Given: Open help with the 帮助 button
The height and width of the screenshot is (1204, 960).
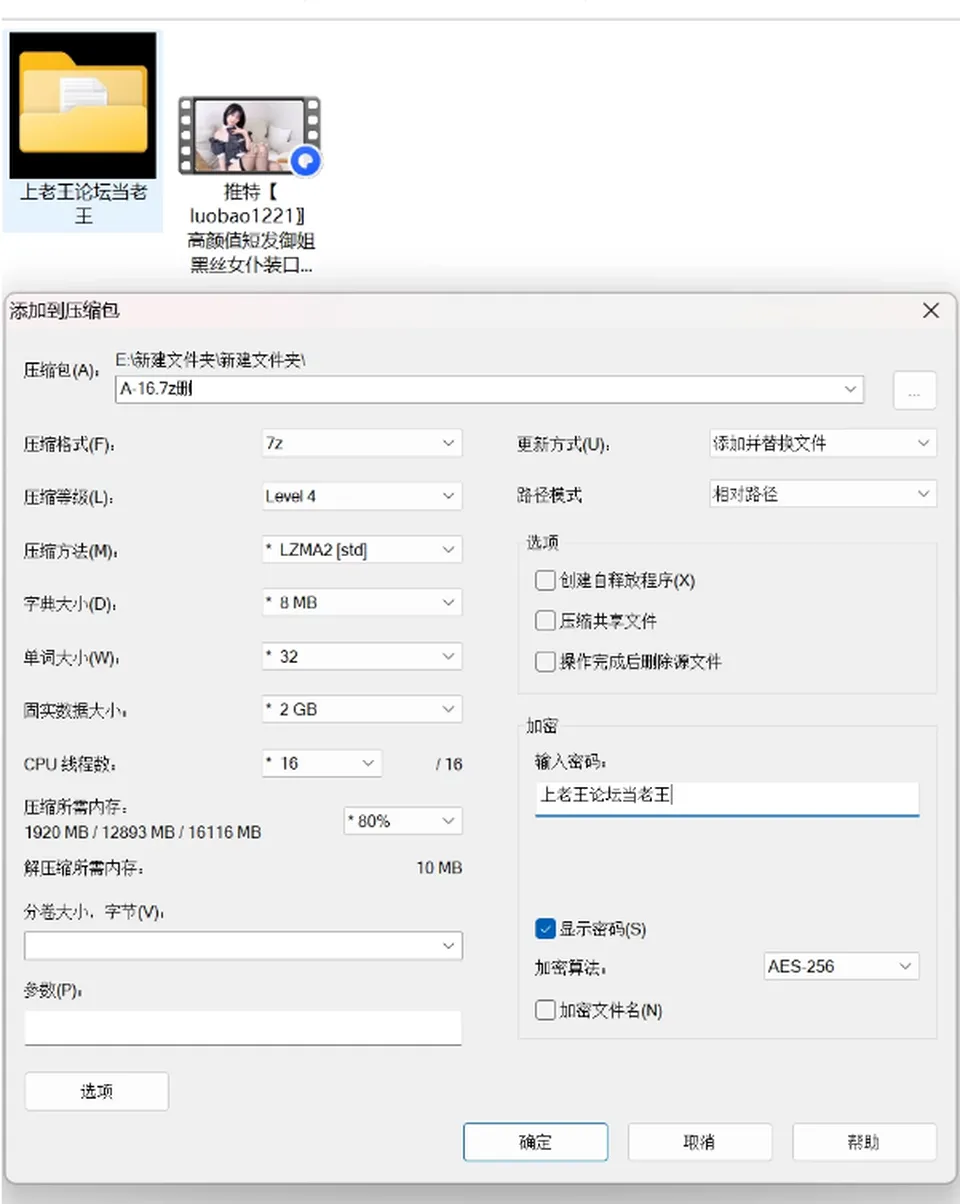Looking at the screenshot, I should [x=864, y=1142].
